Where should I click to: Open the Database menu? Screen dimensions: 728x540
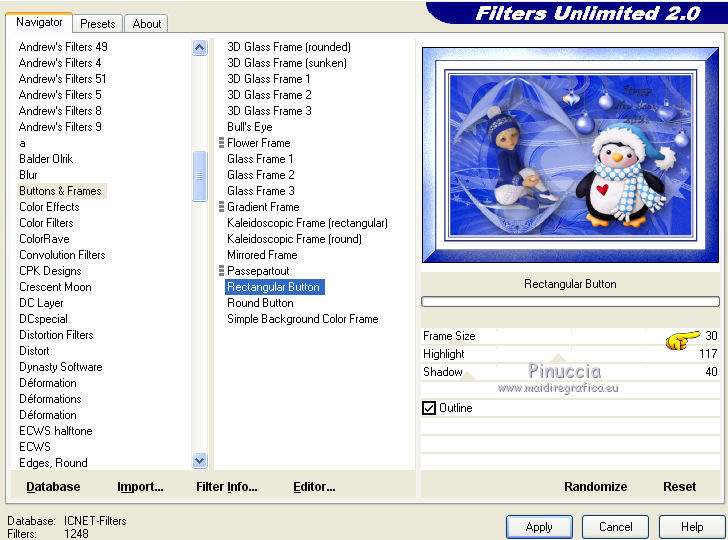coord(53,487)
